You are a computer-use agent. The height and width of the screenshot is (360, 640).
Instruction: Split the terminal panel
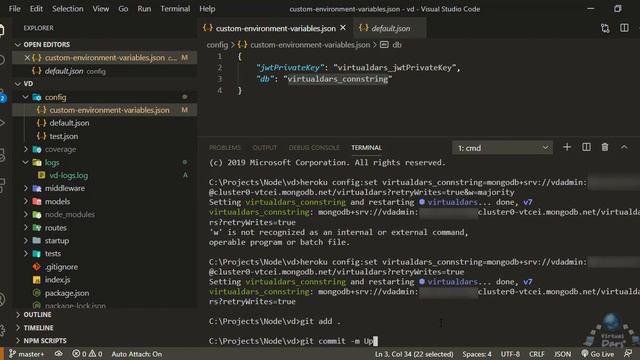coord(586,147)
